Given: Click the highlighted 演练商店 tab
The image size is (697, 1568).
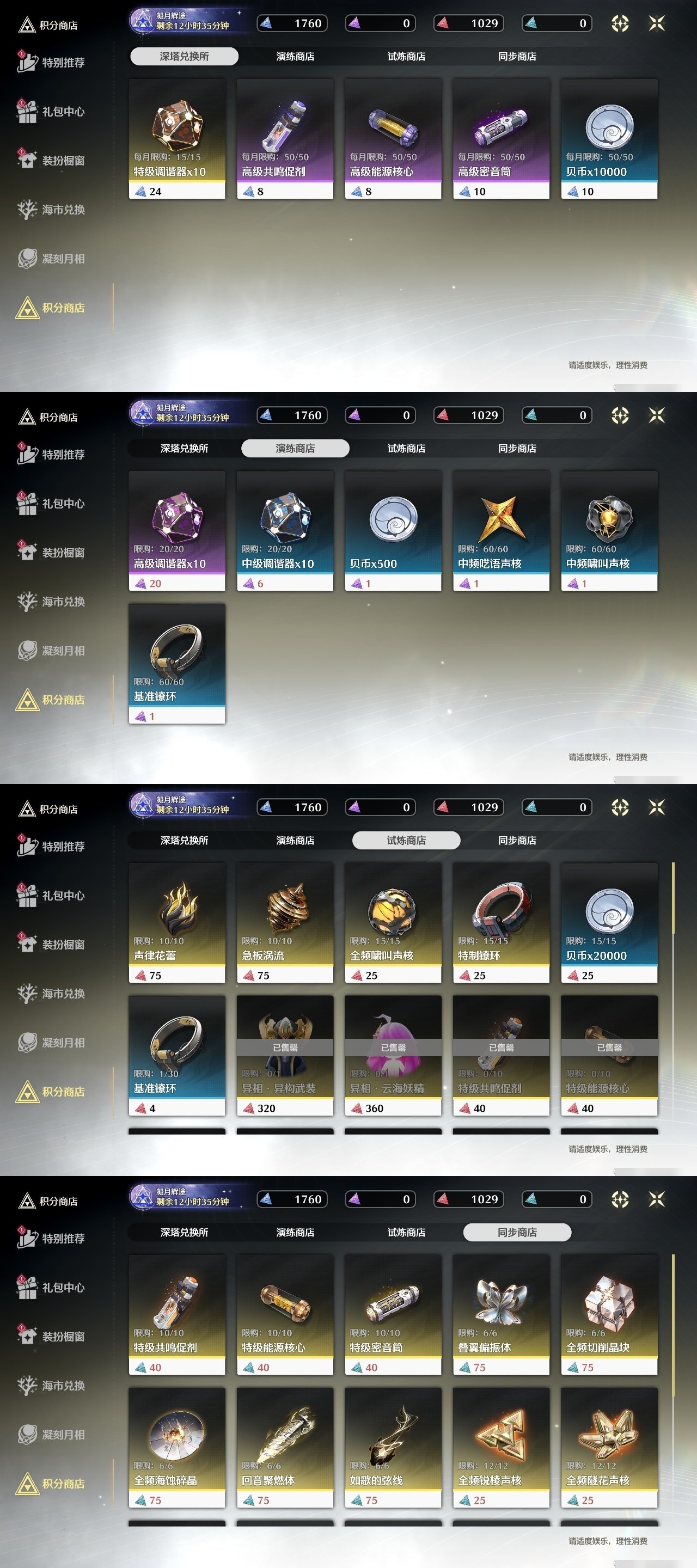Looking at the screenshot, I should pos(295,449).
